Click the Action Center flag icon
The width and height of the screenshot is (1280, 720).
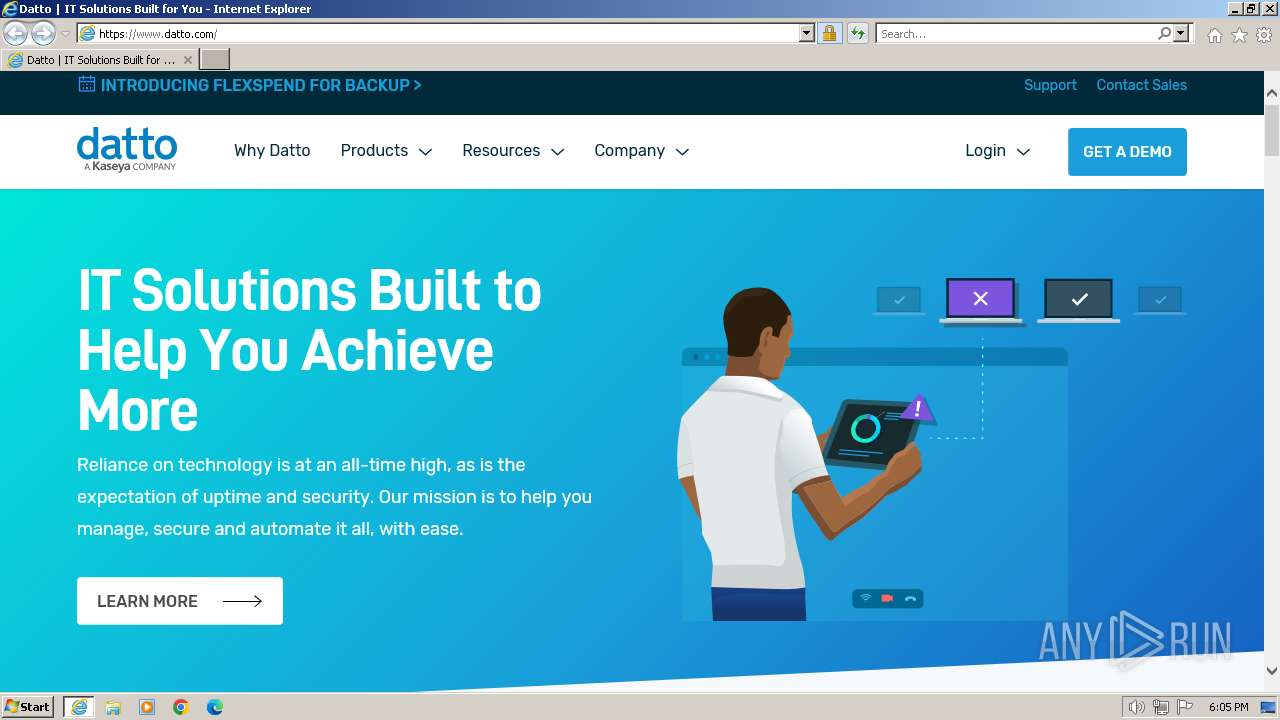[1185, 707]
